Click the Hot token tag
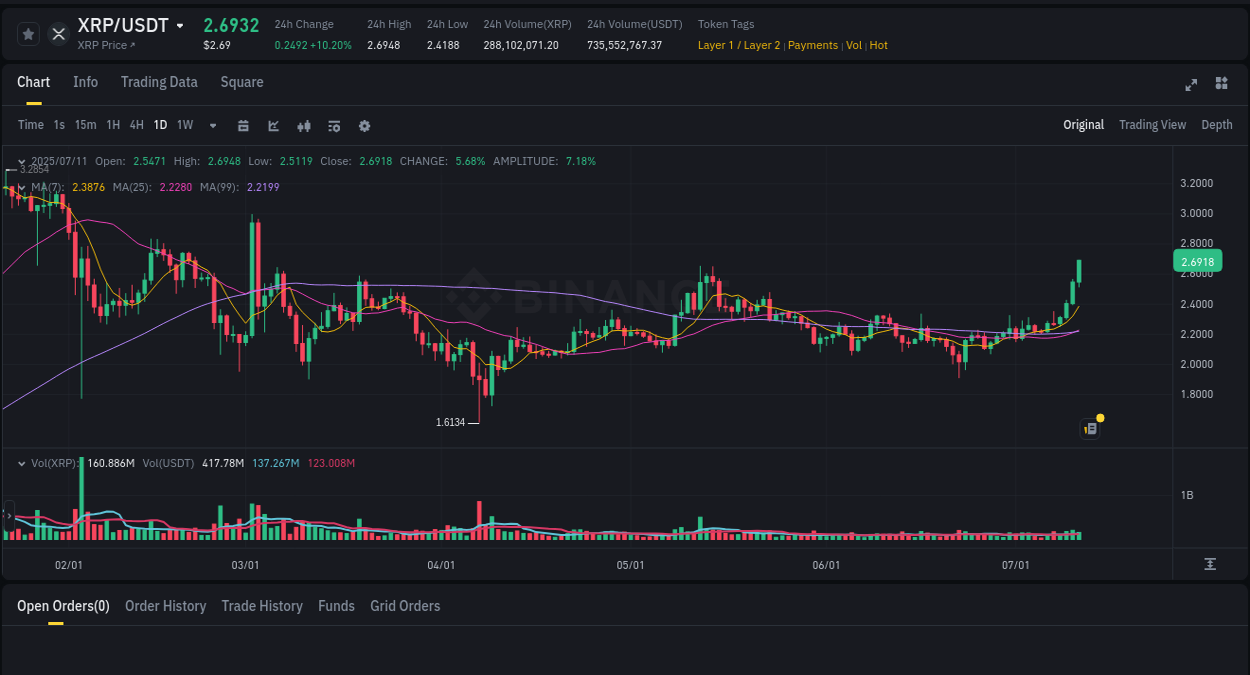The height and width of the screenshot is (675, 1250). point(878,45)
